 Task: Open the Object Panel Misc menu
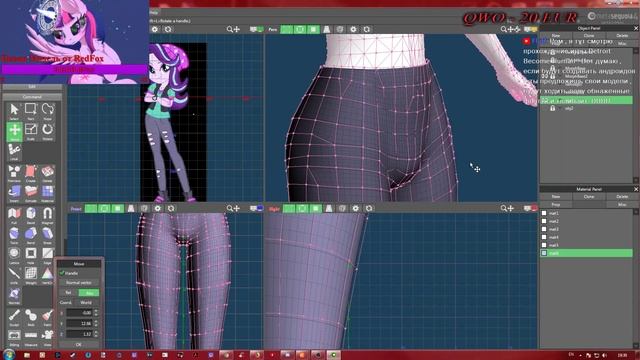coord(622,43)
